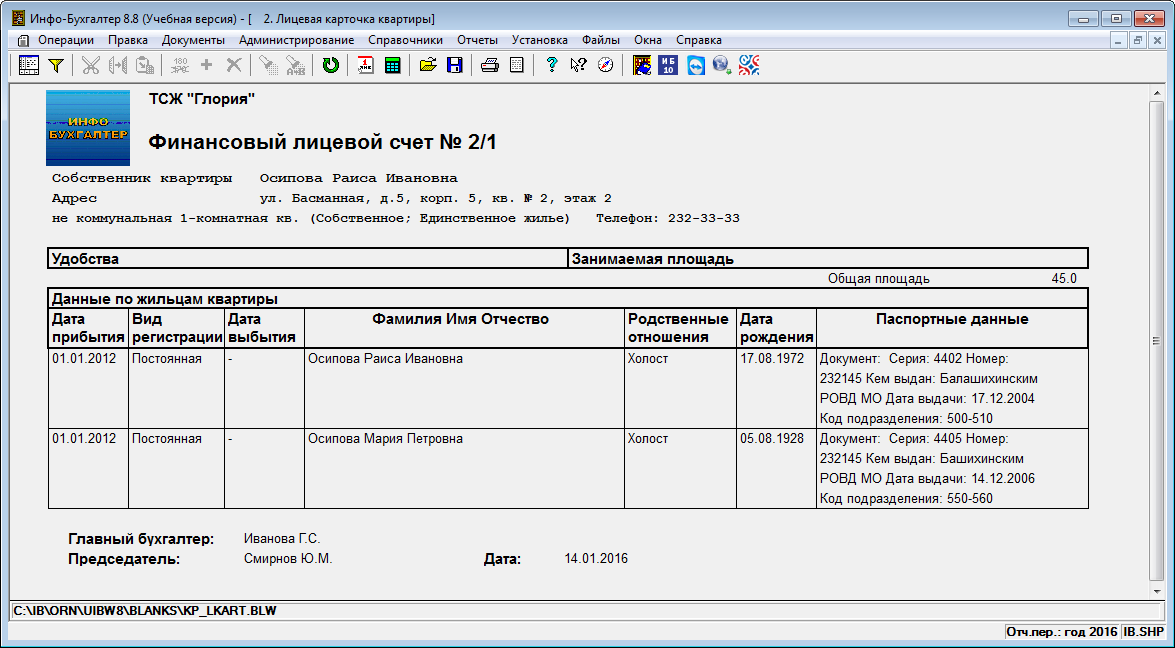This screenshot has height=648, width=1175.
Task: Click the grayed 180 toolbar icon
Action: [x=180, y=65]
